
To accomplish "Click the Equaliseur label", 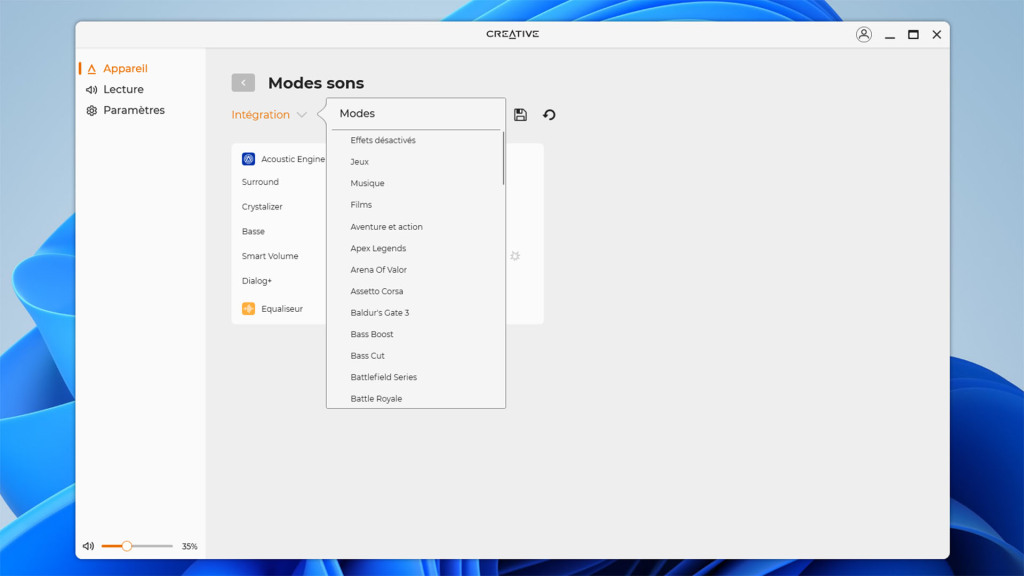I will pos(282,309).
